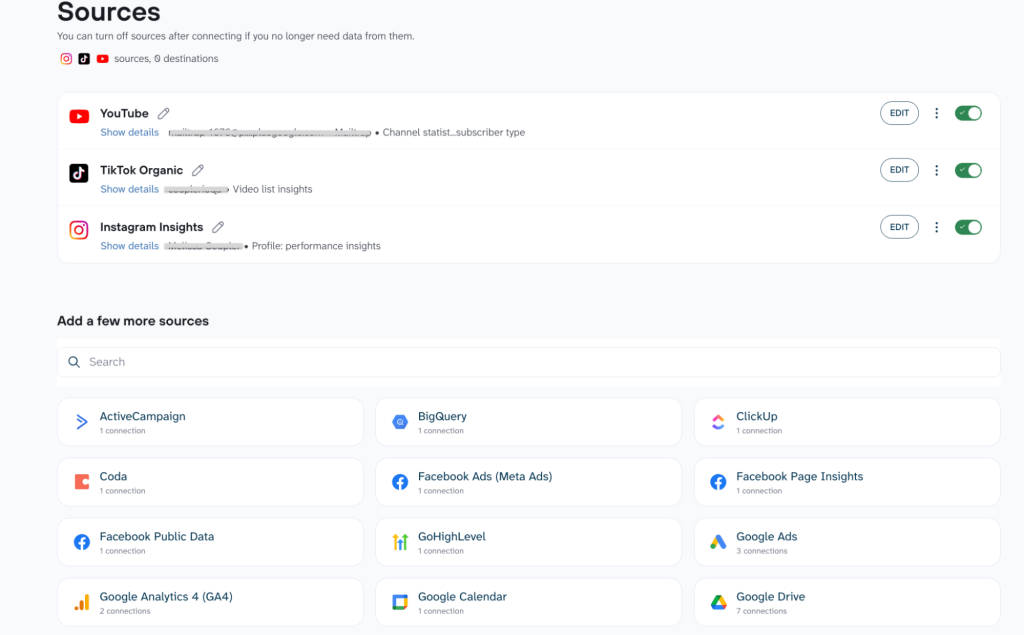
Task: Select '7 connections' text under Google Drive
Action: [x=761, y=611]
